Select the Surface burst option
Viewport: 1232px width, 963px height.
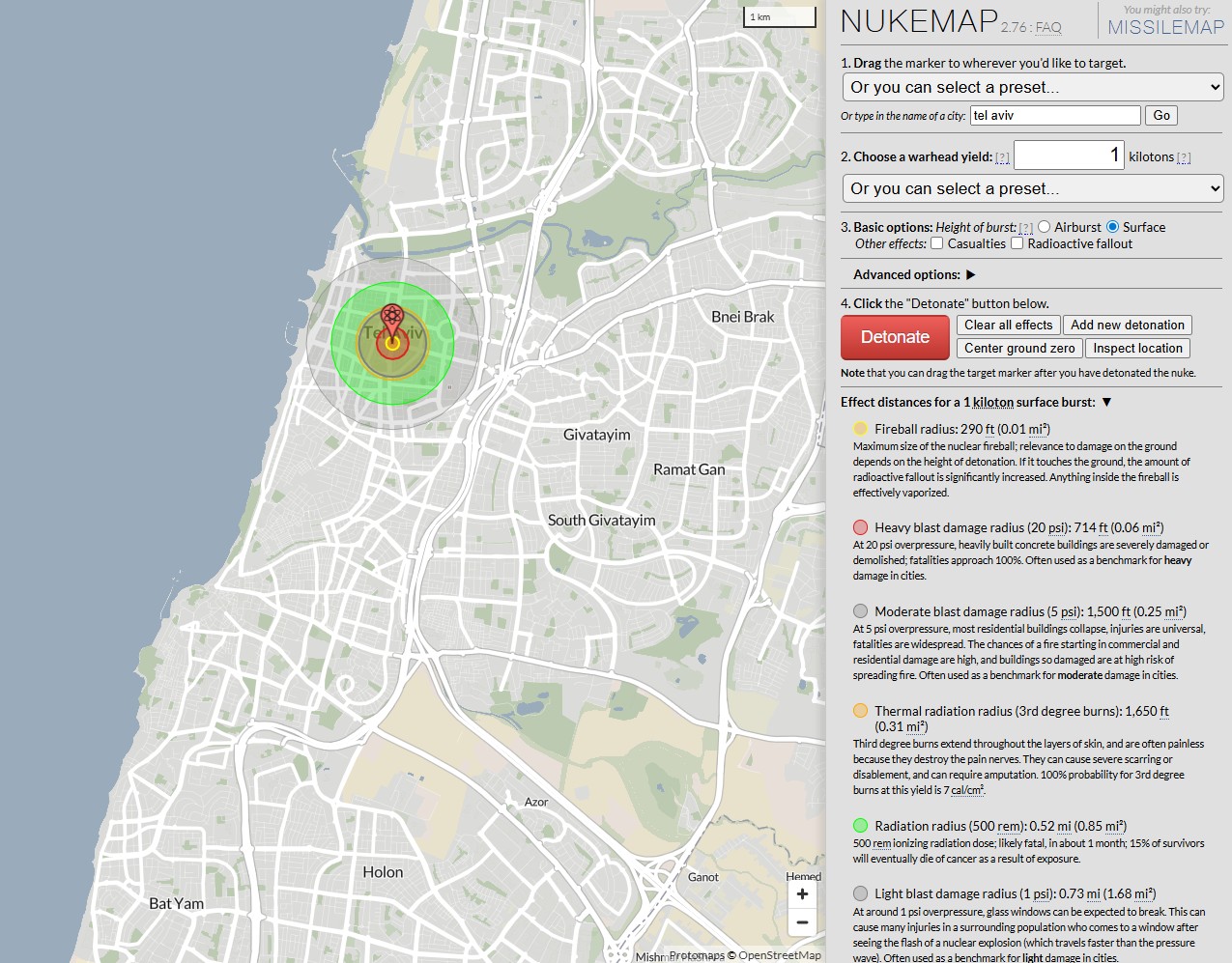click(x=1112, y=227)
